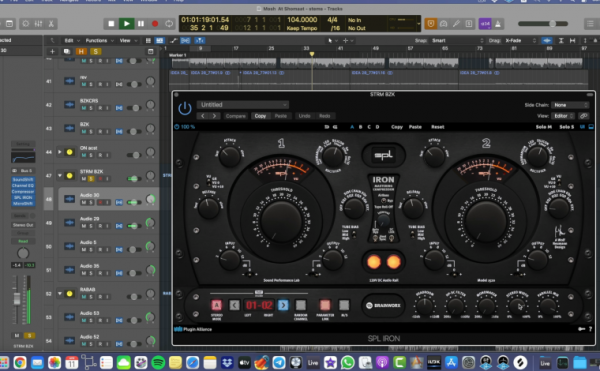
Task: Open the View Editor dropdown
Action: [x=564, y=116]
